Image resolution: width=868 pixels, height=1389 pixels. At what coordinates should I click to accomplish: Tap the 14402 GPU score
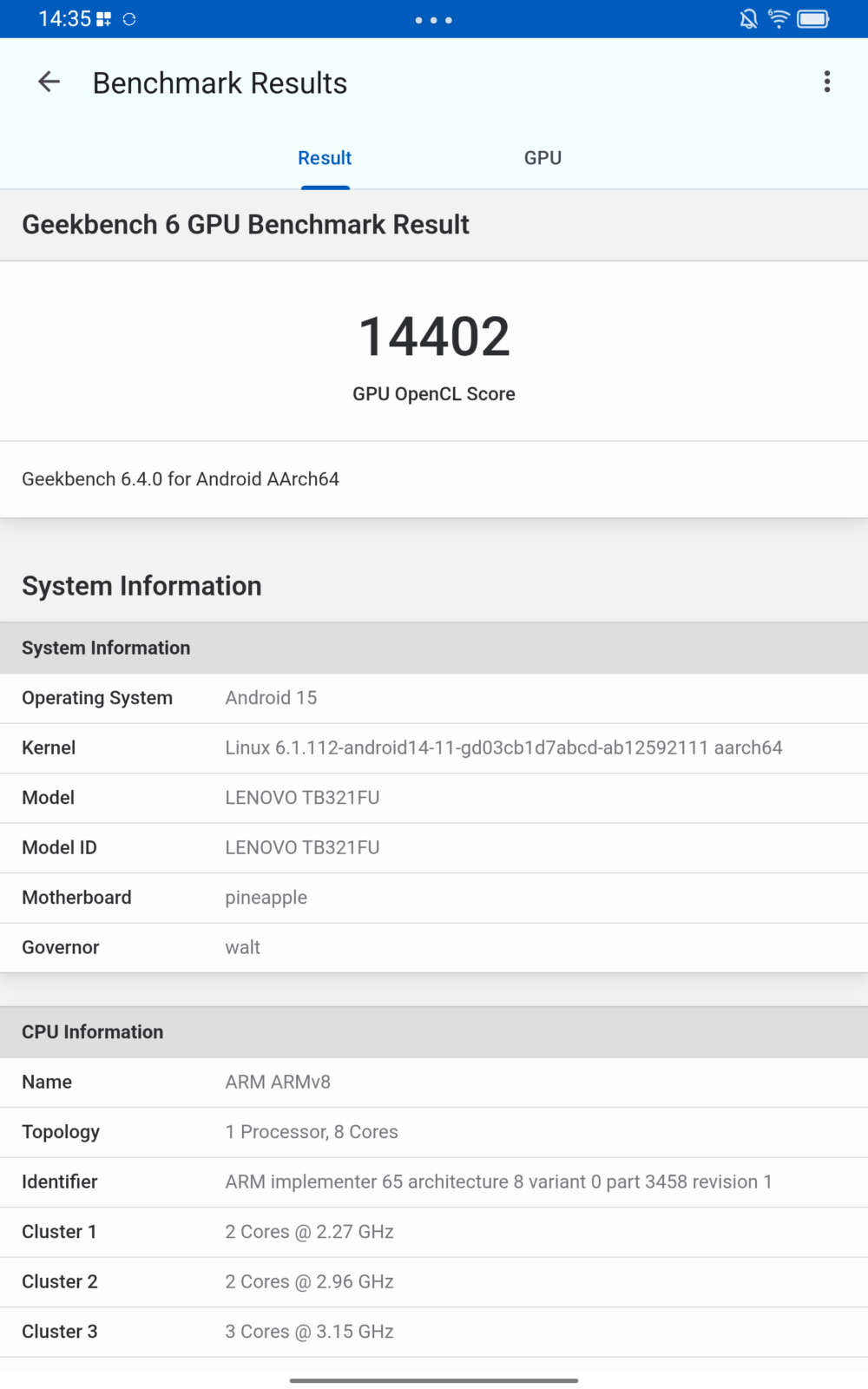(434, 337)
